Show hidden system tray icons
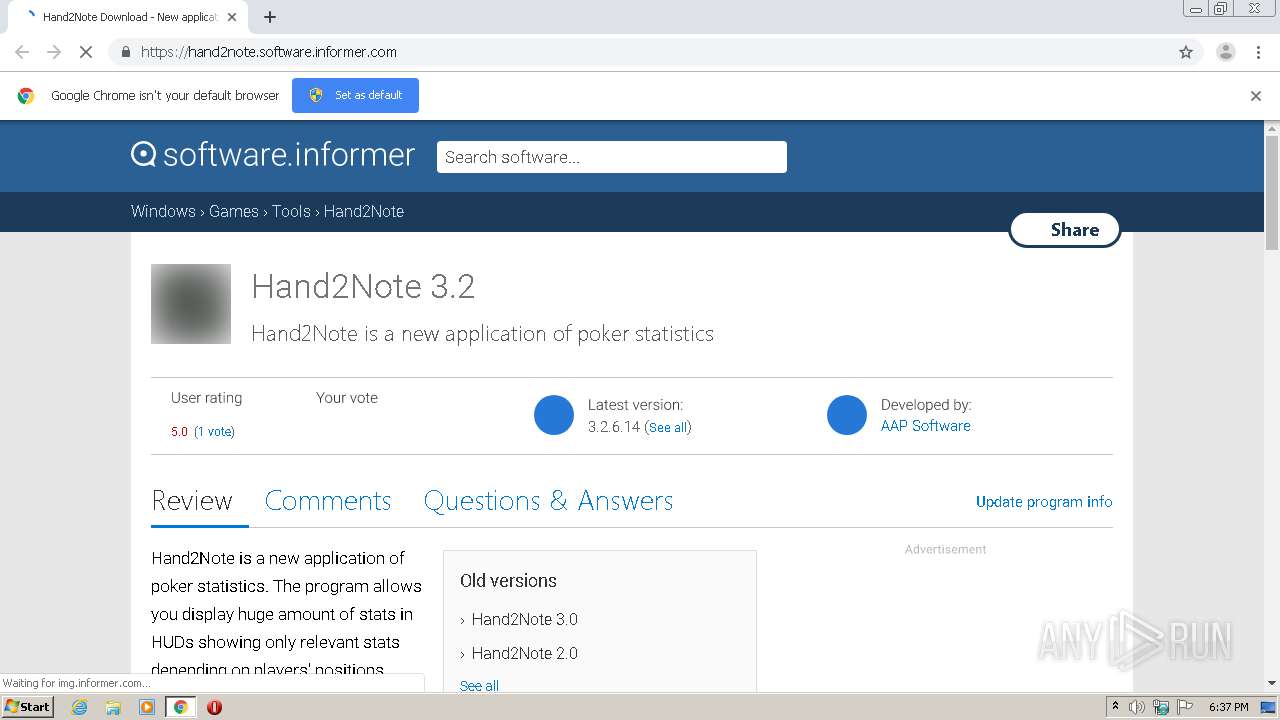Viewport: 1280px width, 720px height. tap(1115, 707)
